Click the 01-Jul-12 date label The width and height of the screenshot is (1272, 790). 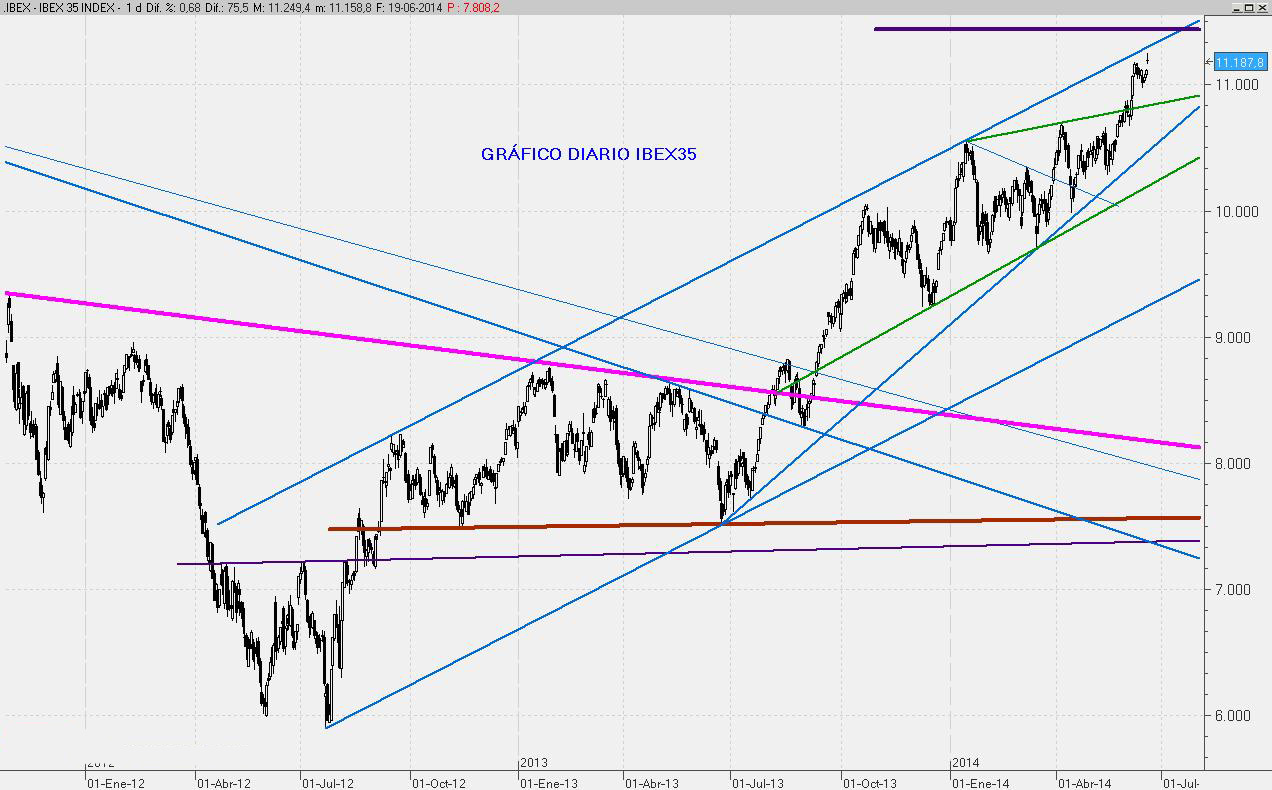click(327, 783)
